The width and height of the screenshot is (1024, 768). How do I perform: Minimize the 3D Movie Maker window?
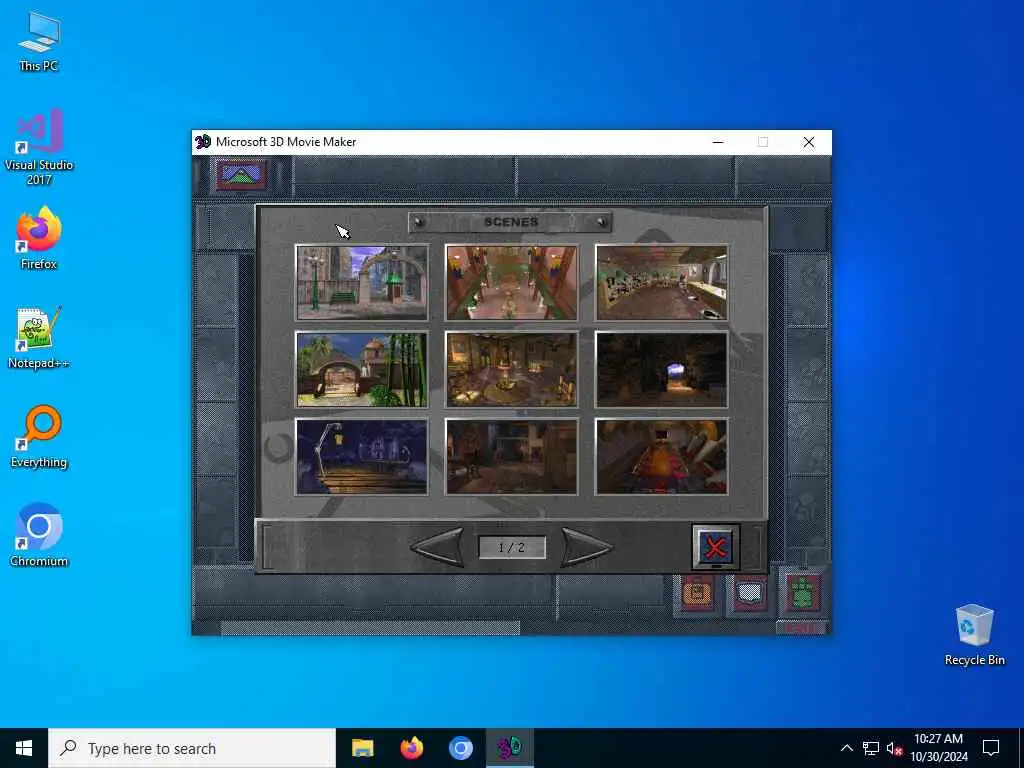click(x=718, y=142)
